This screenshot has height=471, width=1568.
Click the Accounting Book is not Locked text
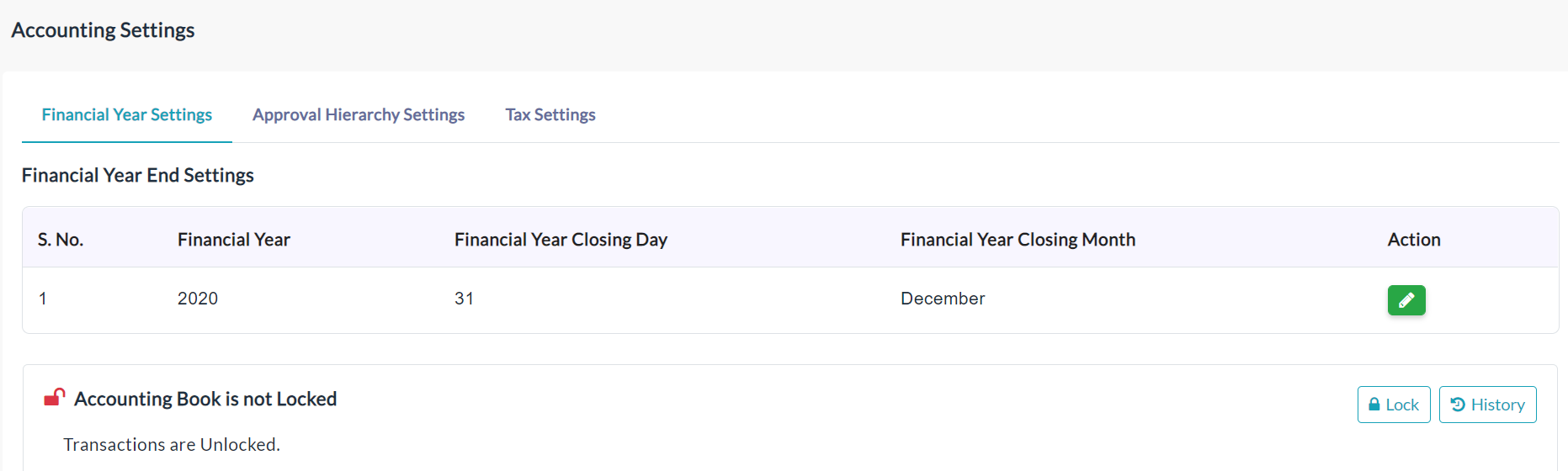click(x=205, y=399)
